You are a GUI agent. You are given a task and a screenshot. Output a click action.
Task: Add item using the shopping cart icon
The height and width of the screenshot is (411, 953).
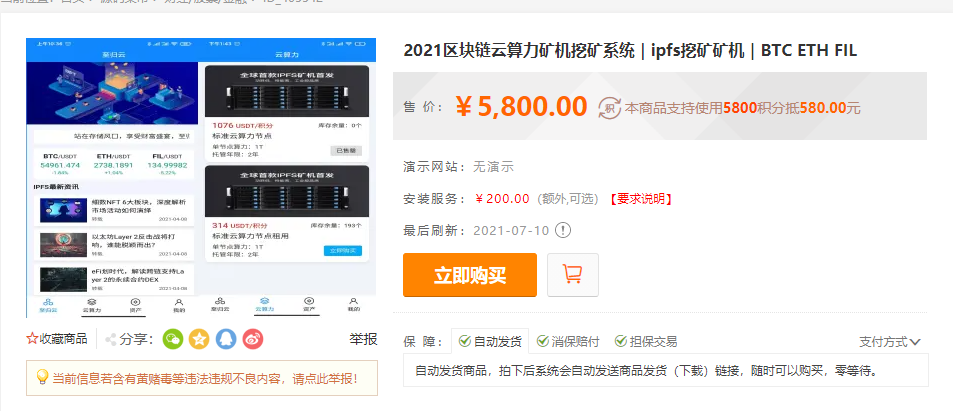[x=573, y=275]
